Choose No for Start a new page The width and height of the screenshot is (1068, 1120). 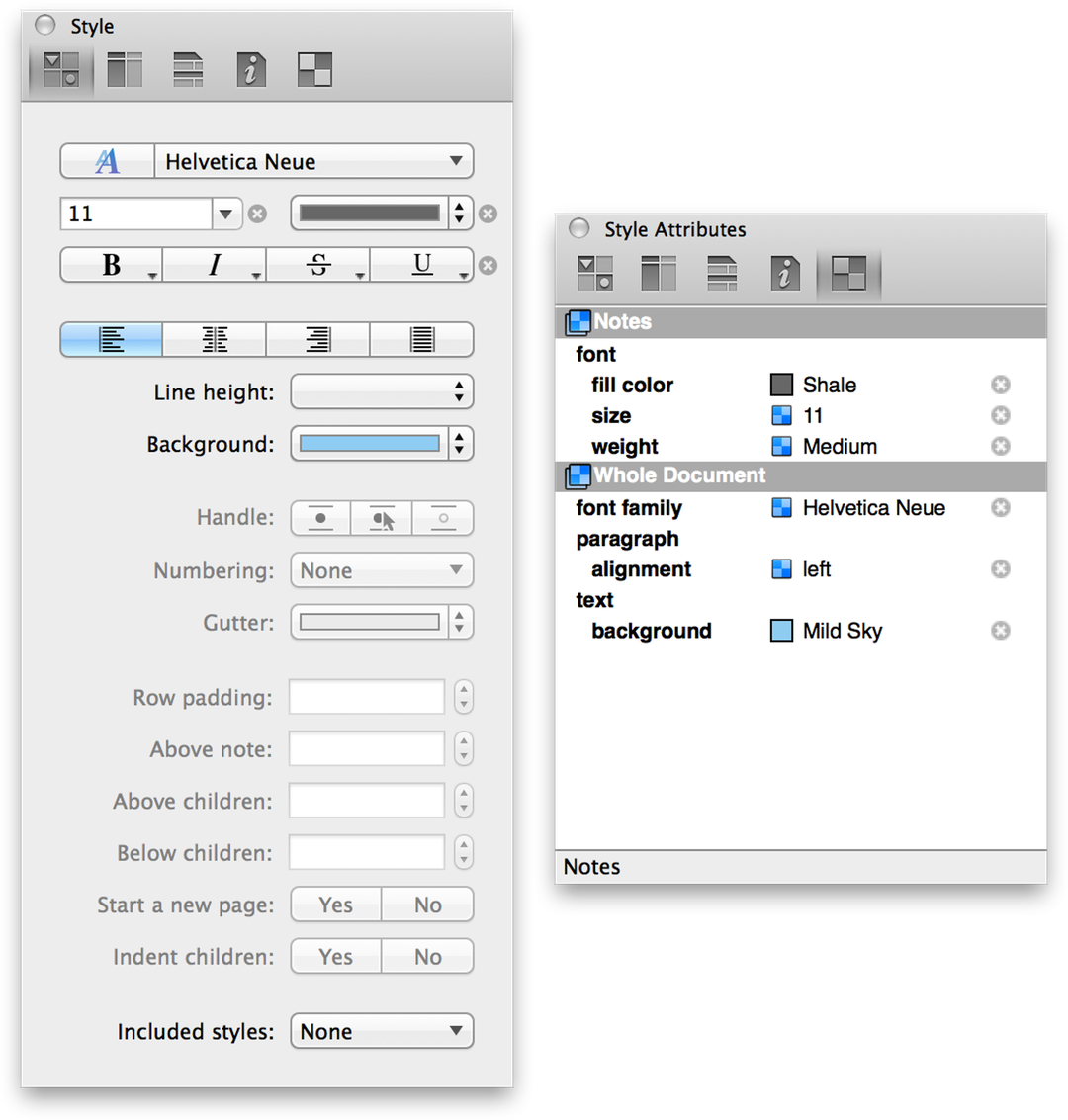(x=427, y=905)
